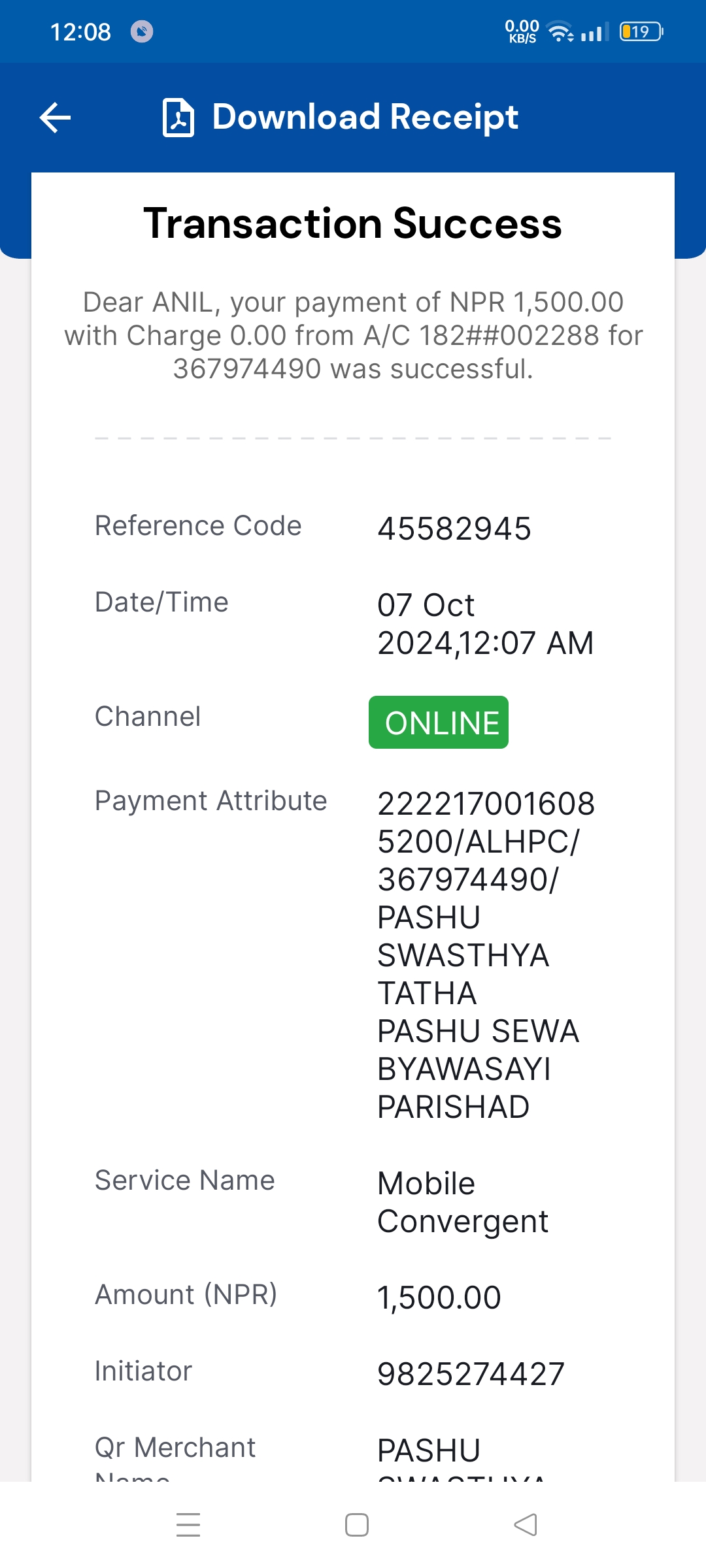Viewport: 706px width, 1568px height.
Task: Select reference code 45582945
Action: (454, 529)
